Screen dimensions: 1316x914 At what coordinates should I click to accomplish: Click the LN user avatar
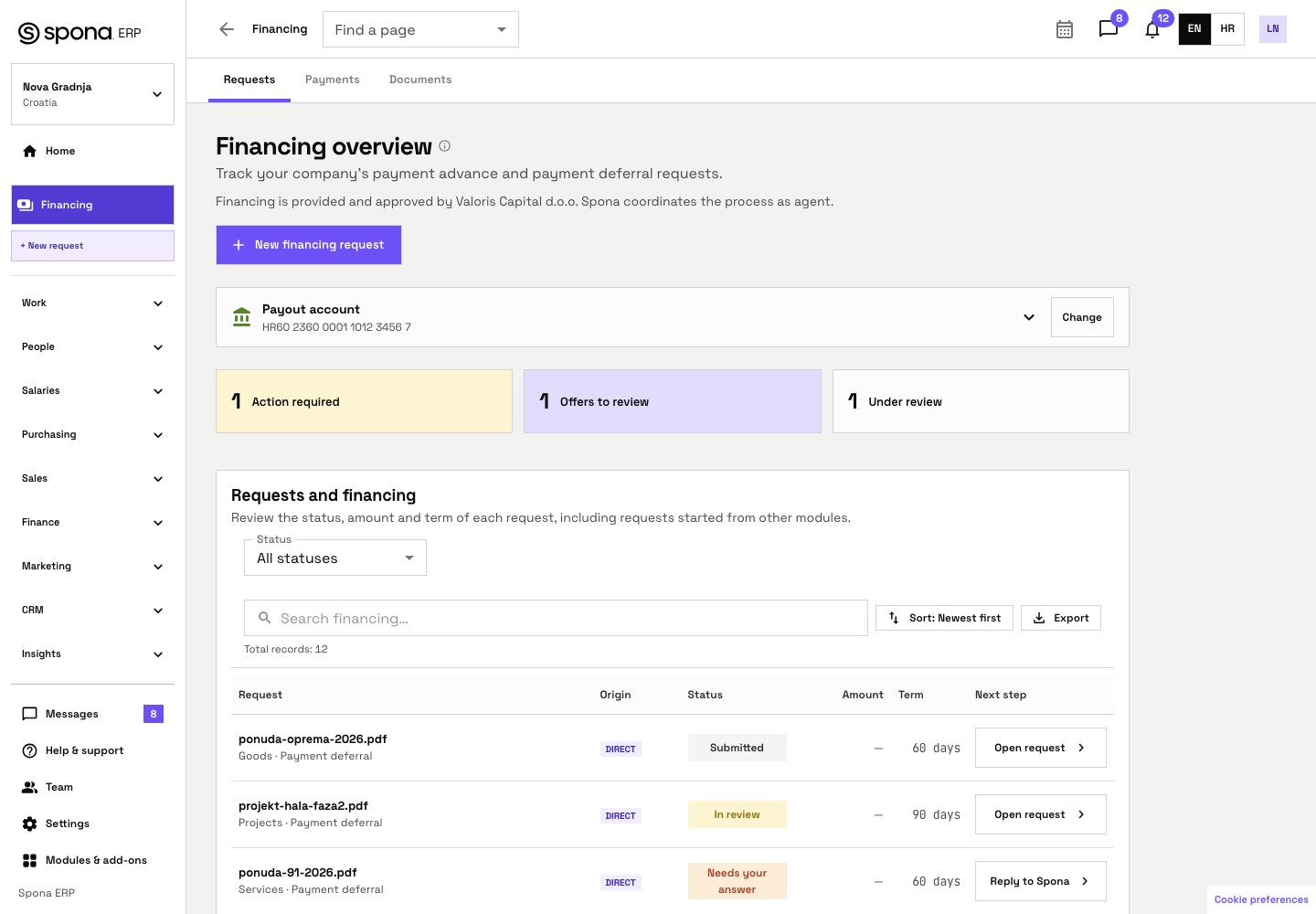coord(1273,29)
